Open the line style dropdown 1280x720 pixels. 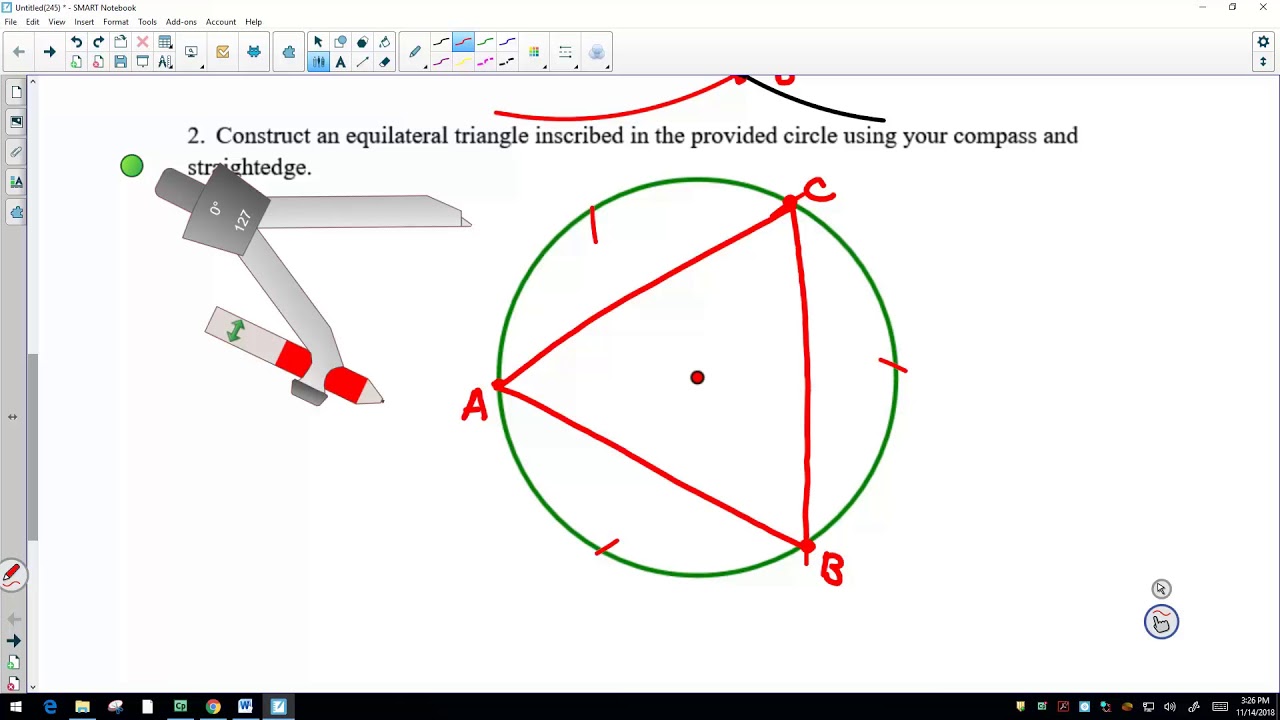[x=566, y=52]
